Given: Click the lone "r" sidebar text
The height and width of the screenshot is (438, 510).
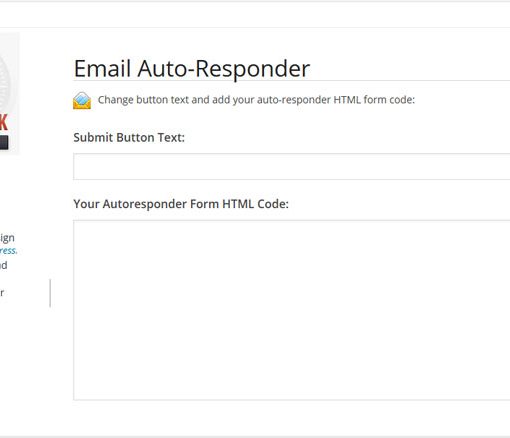Looking at the screenshot, I should [x=2, y=293].
